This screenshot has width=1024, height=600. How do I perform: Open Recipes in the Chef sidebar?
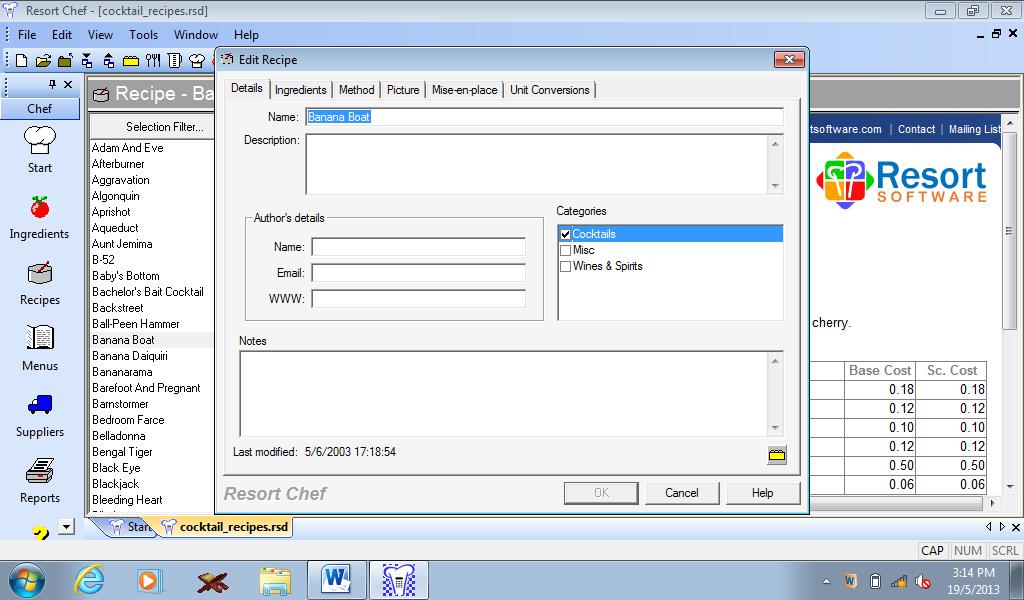coord(40,284)
